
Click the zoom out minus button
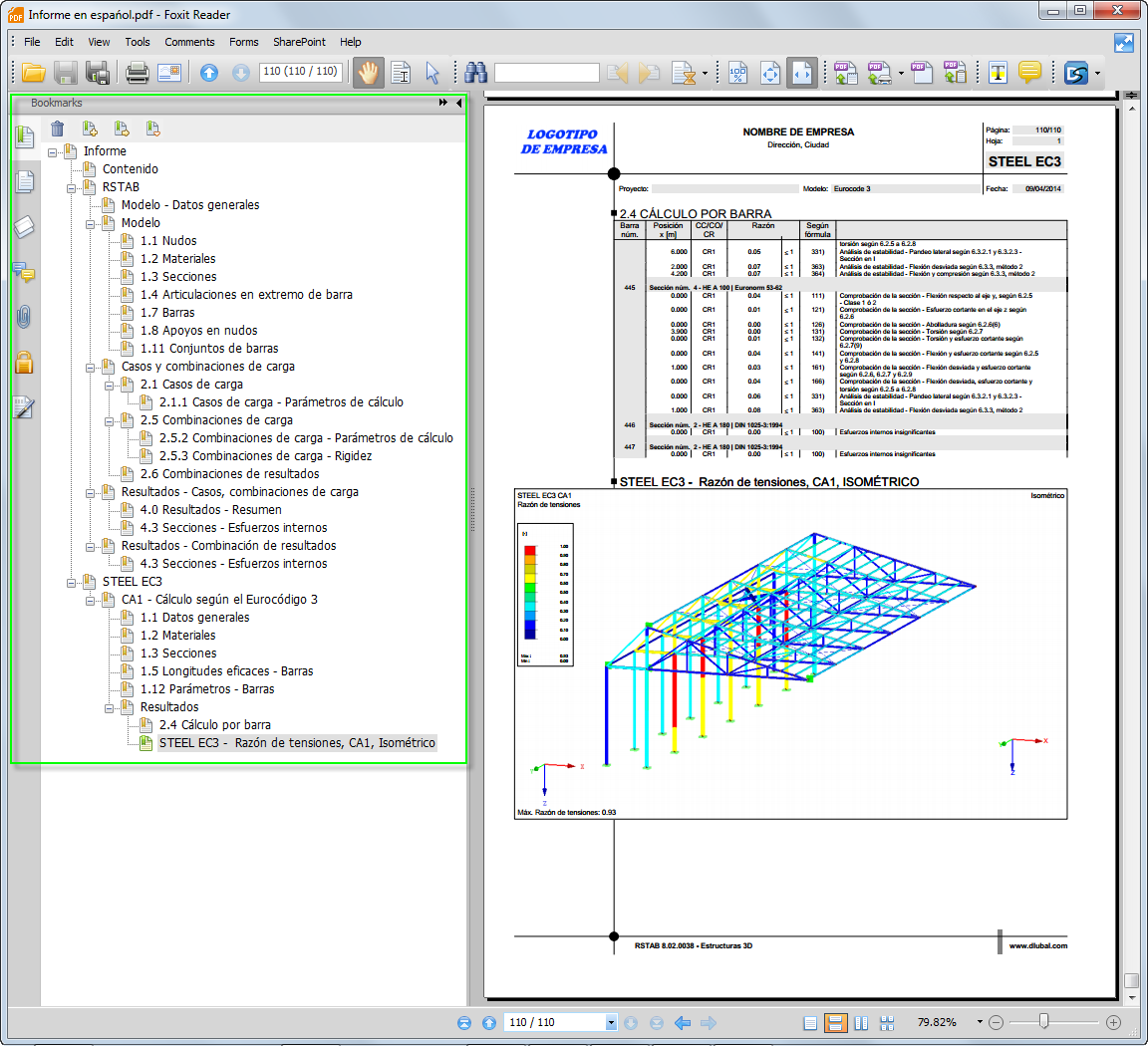click(x=995, y=1022)
